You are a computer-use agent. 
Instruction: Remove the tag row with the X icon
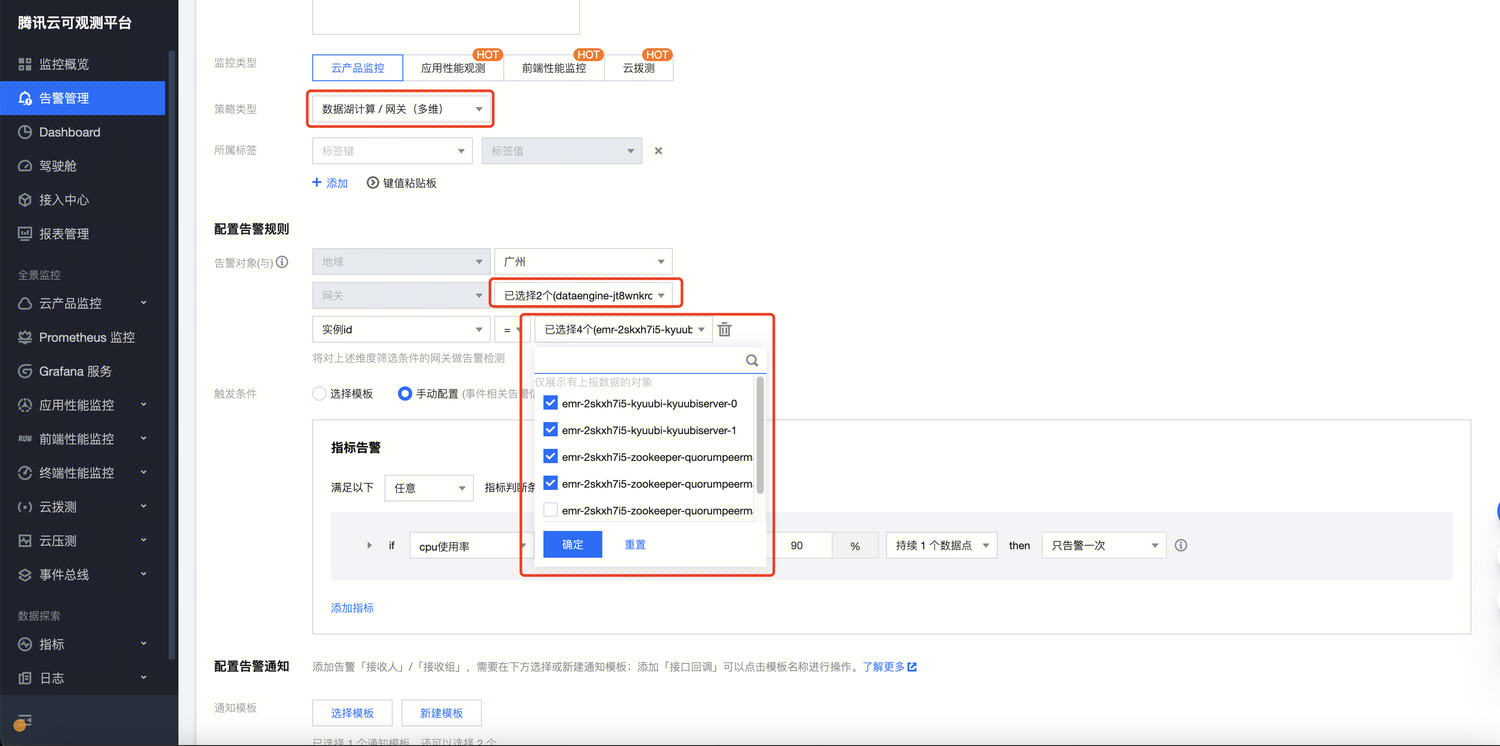658,151
